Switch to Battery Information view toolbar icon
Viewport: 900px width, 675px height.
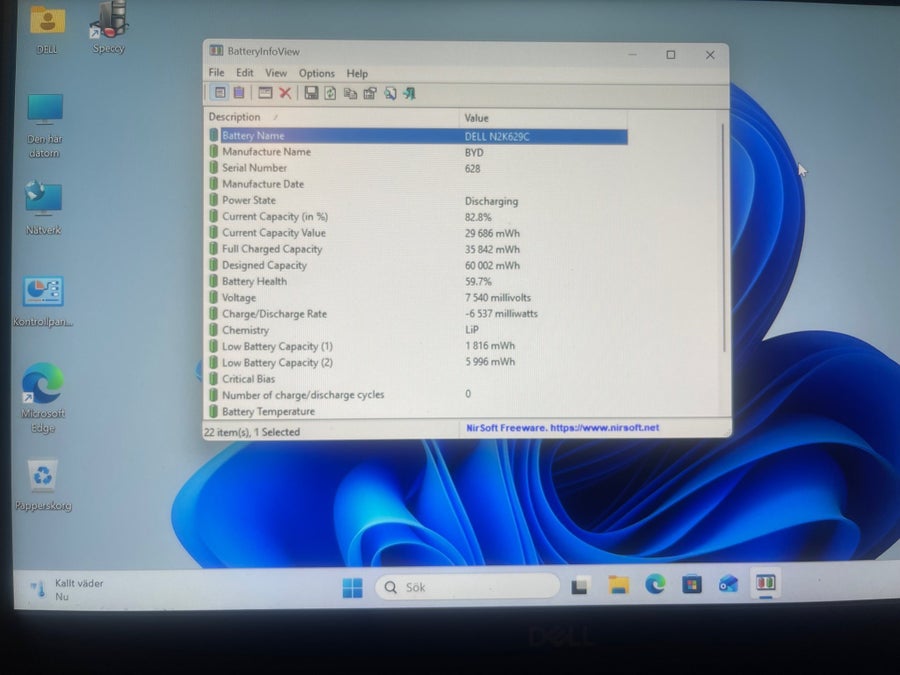click(220, 92)
